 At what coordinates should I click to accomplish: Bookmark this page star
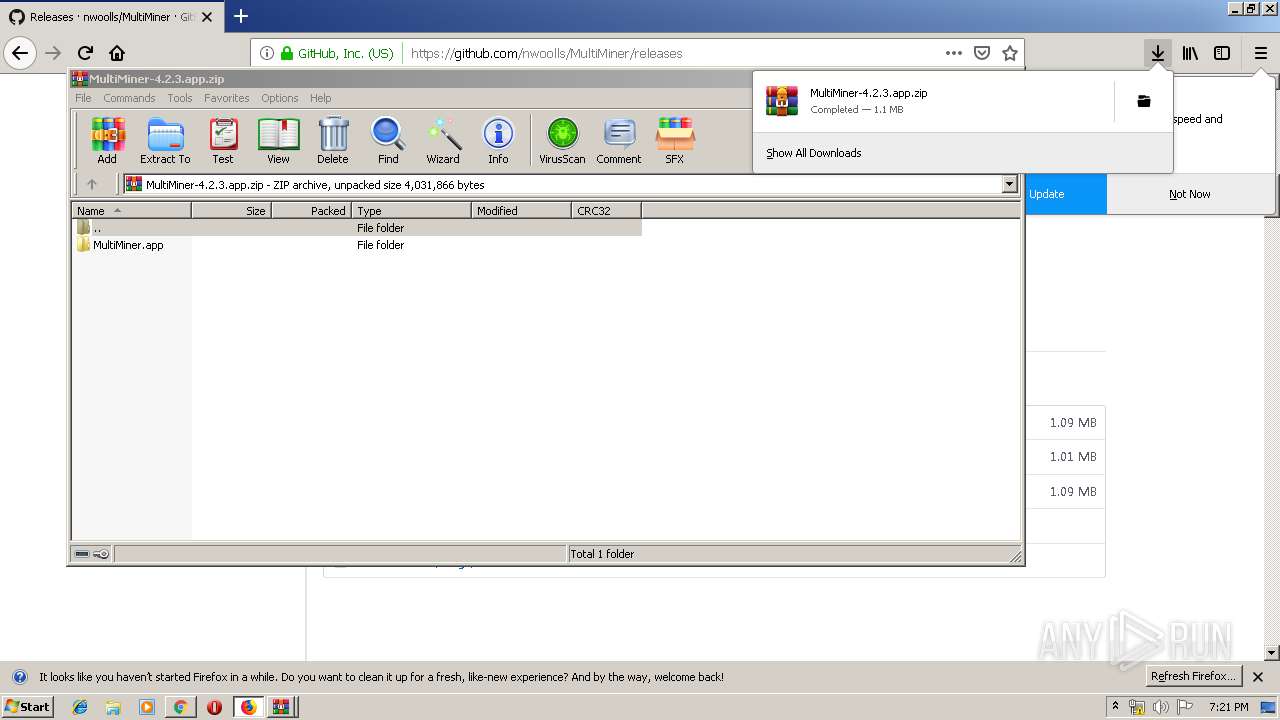click(x=1010, y=53)
